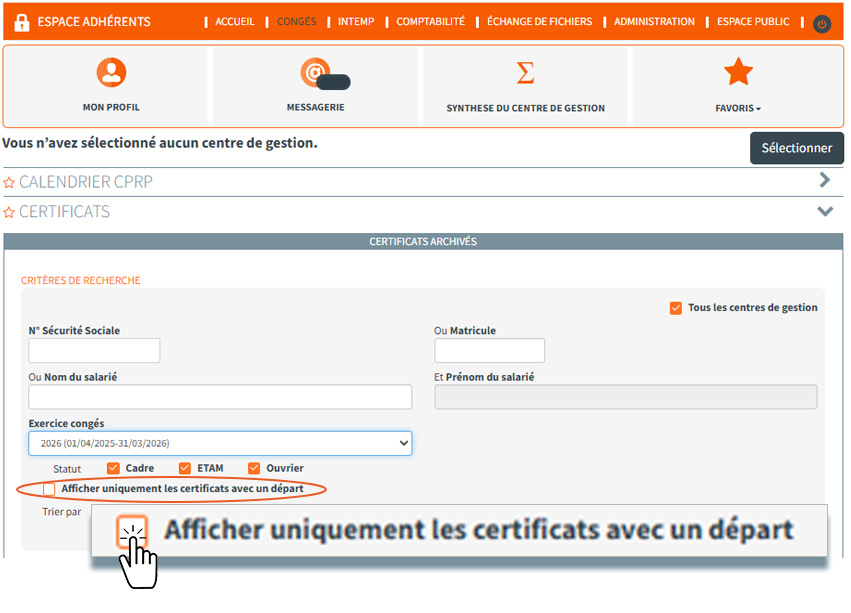This screenshot has height=613, width=851.
Task: Click the power logout icon
Action: pos(821,23)
